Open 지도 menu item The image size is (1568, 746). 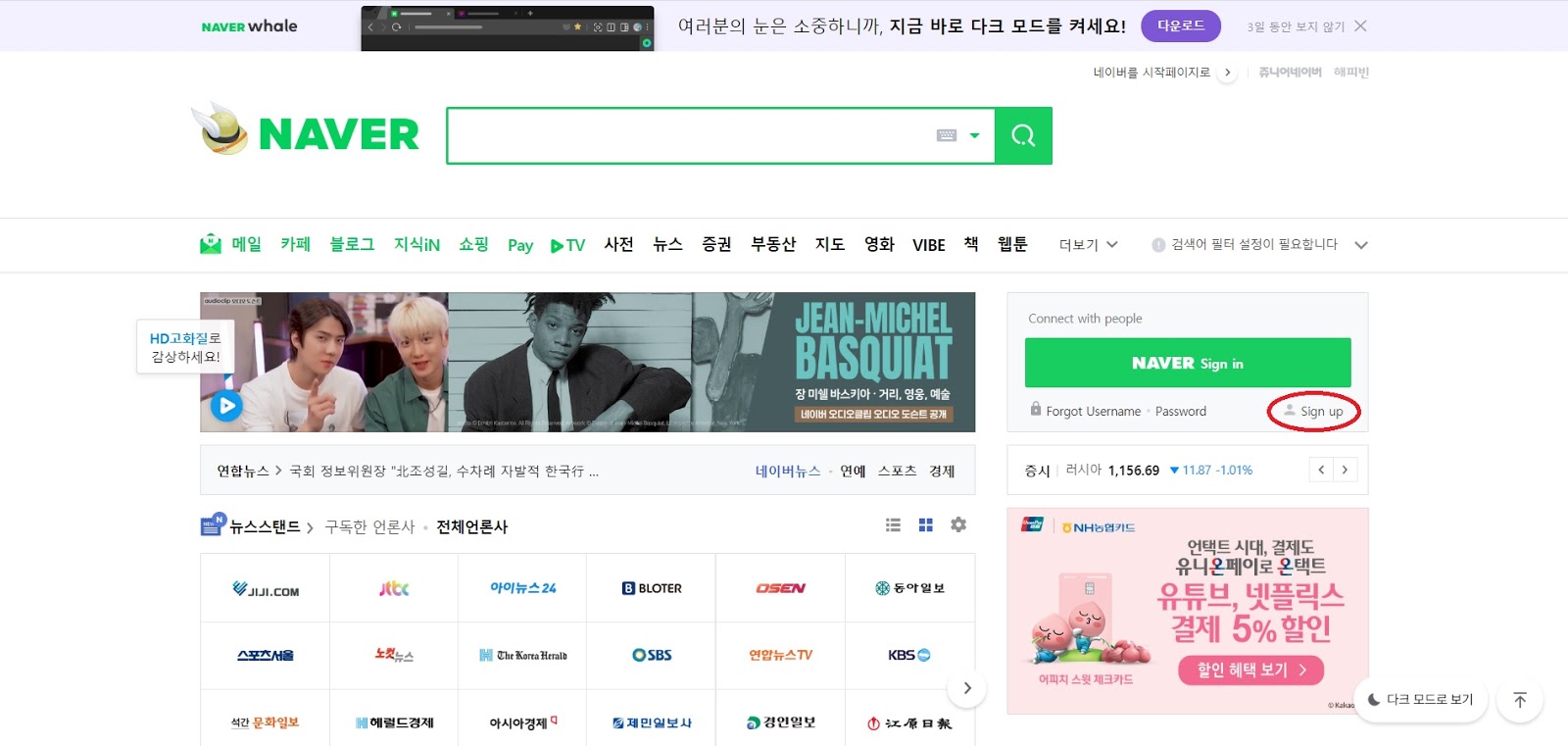coord(830,244)
